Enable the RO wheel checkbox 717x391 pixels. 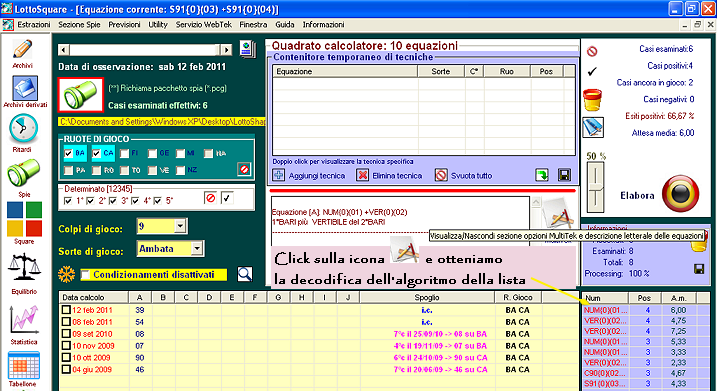pos(96,170)
